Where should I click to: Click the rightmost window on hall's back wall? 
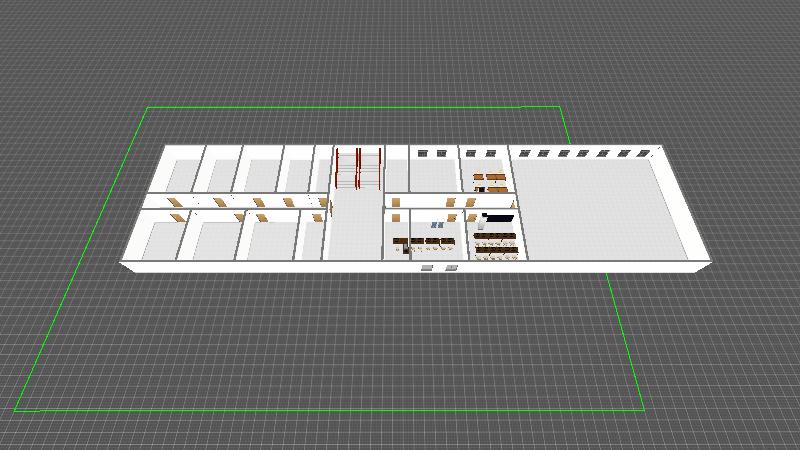[x=644, y=153]
